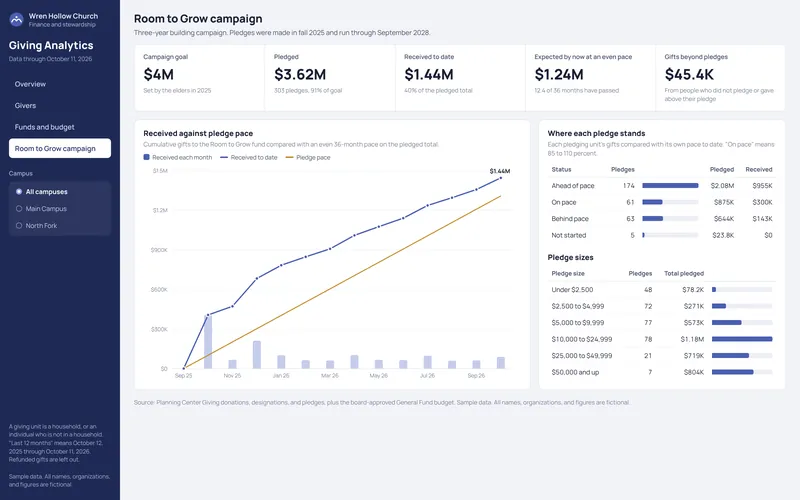
Task: Click the $300K received cell
Action: click(762, 203)
